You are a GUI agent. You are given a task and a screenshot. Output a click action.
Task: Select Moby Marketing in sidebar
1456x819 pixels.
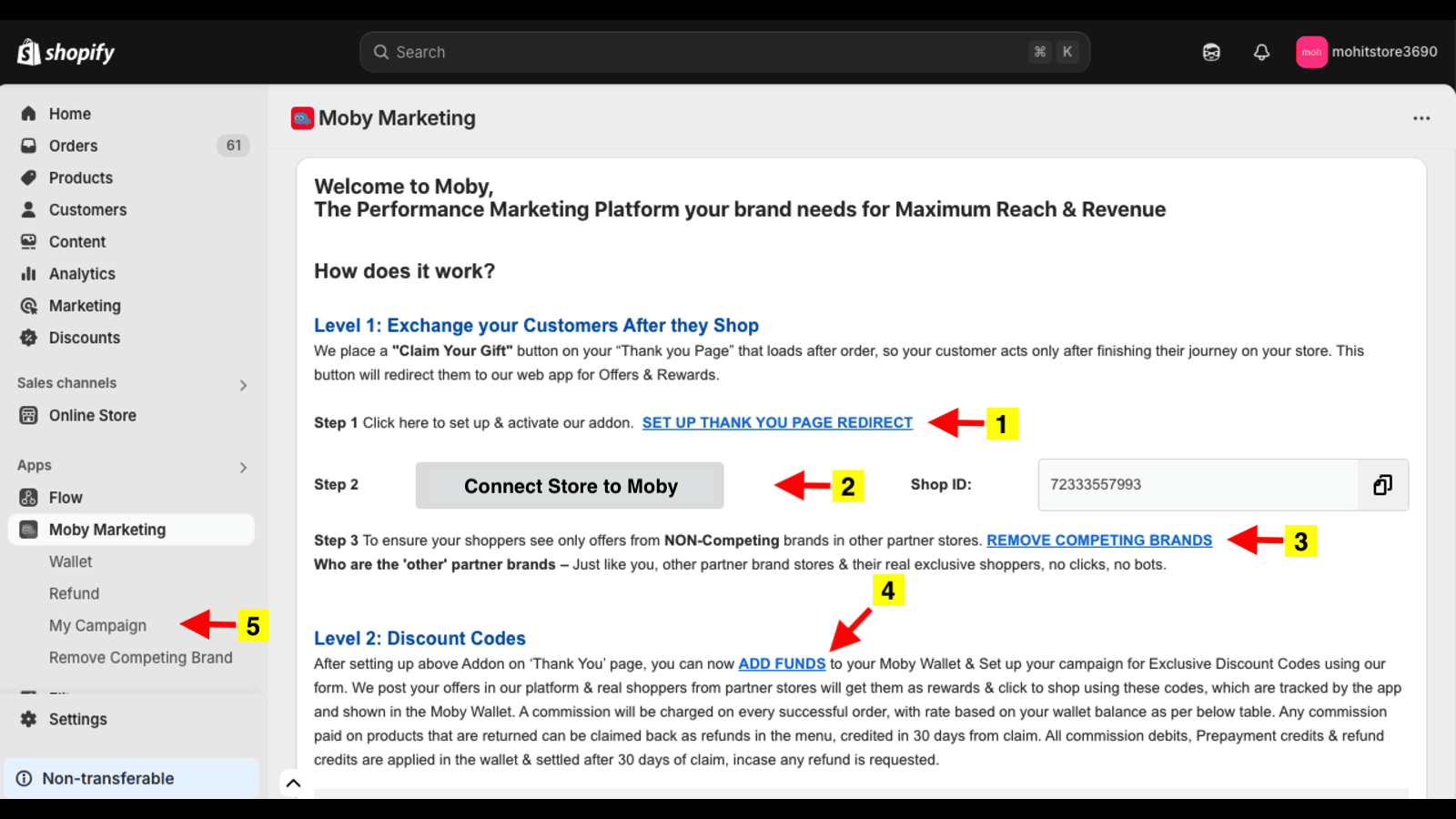coord(131,530)
